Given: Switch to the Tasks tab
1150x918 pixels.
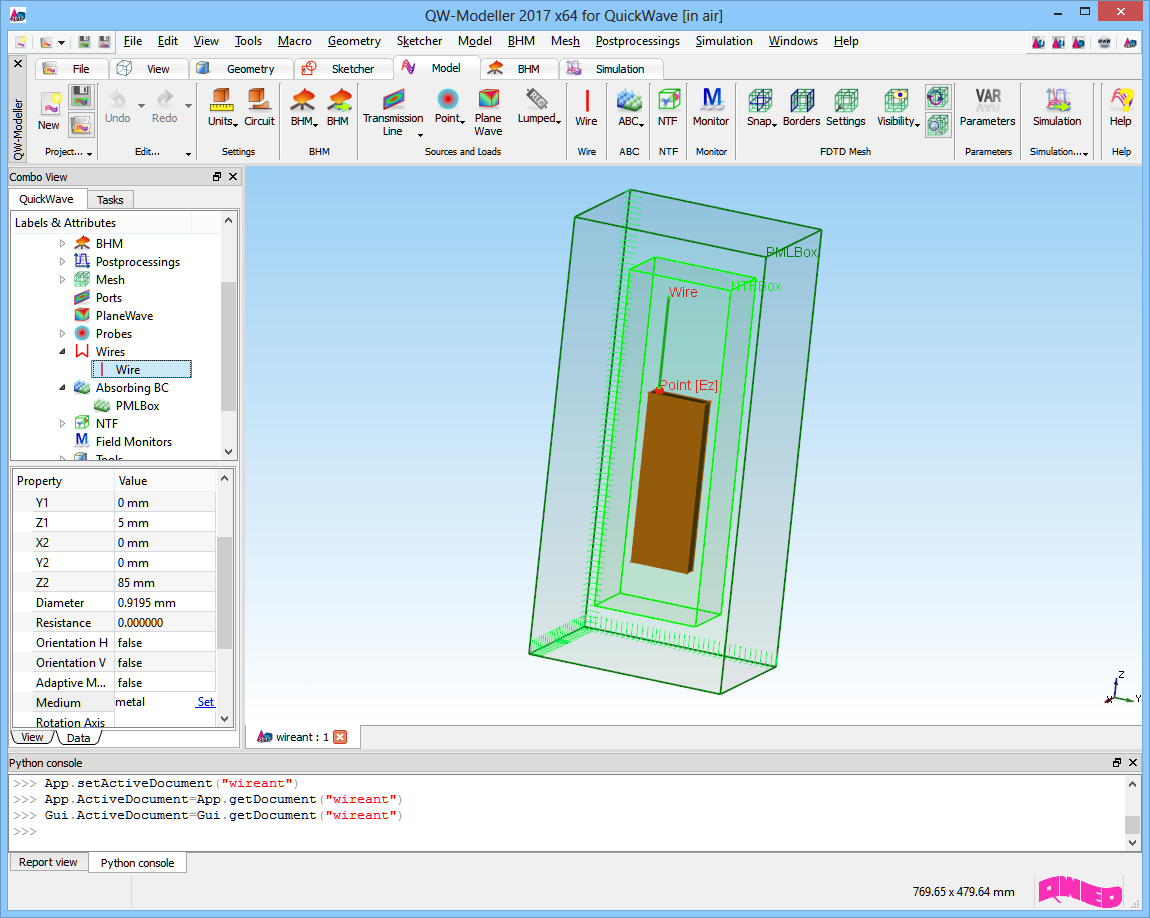Looking at the screenshot, I should pos(110,199).
